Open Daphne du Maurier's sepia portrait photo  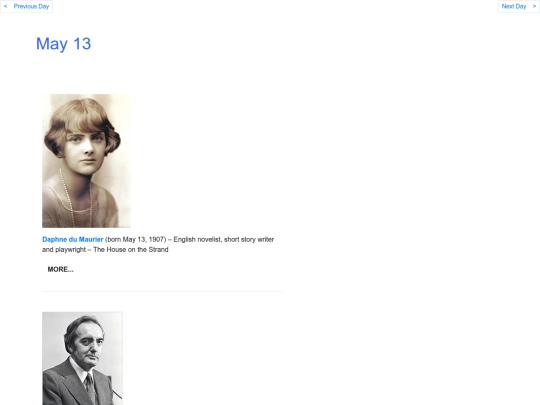click(86, 161)
